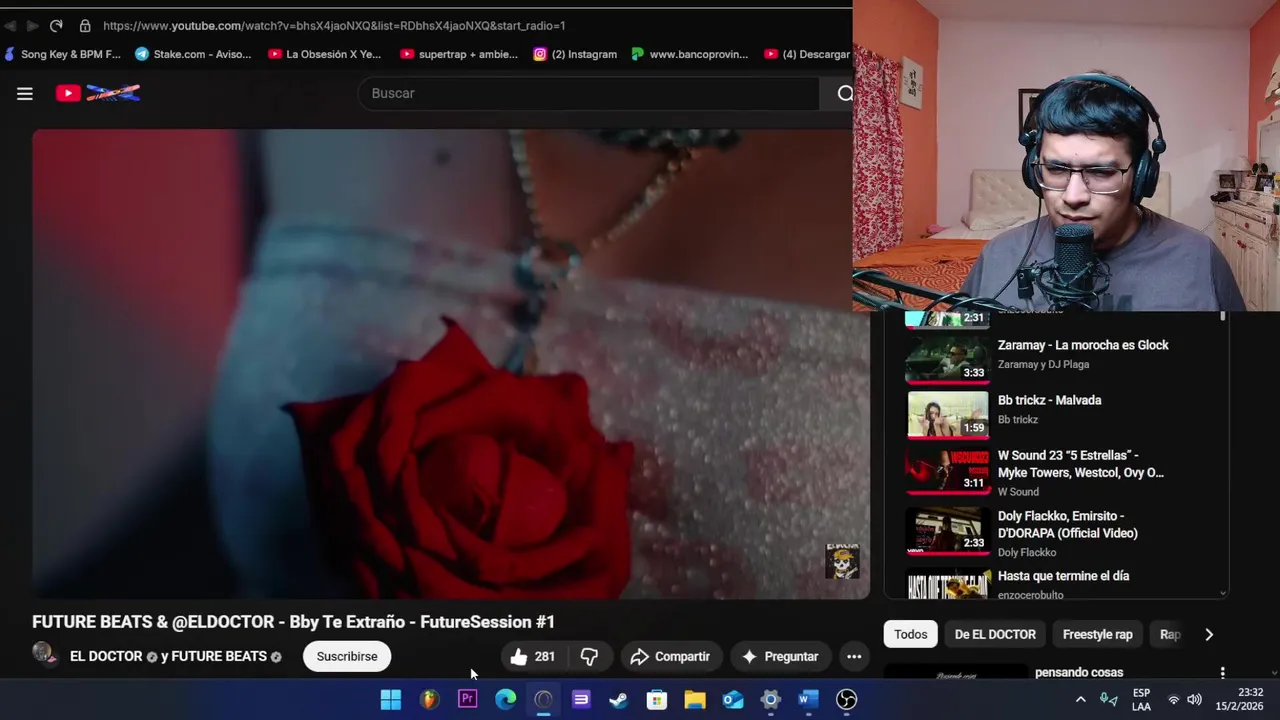This screenshot has height=720, width=1280.
Task: Go forward with browser forward arrow
Action: [33, 25]
